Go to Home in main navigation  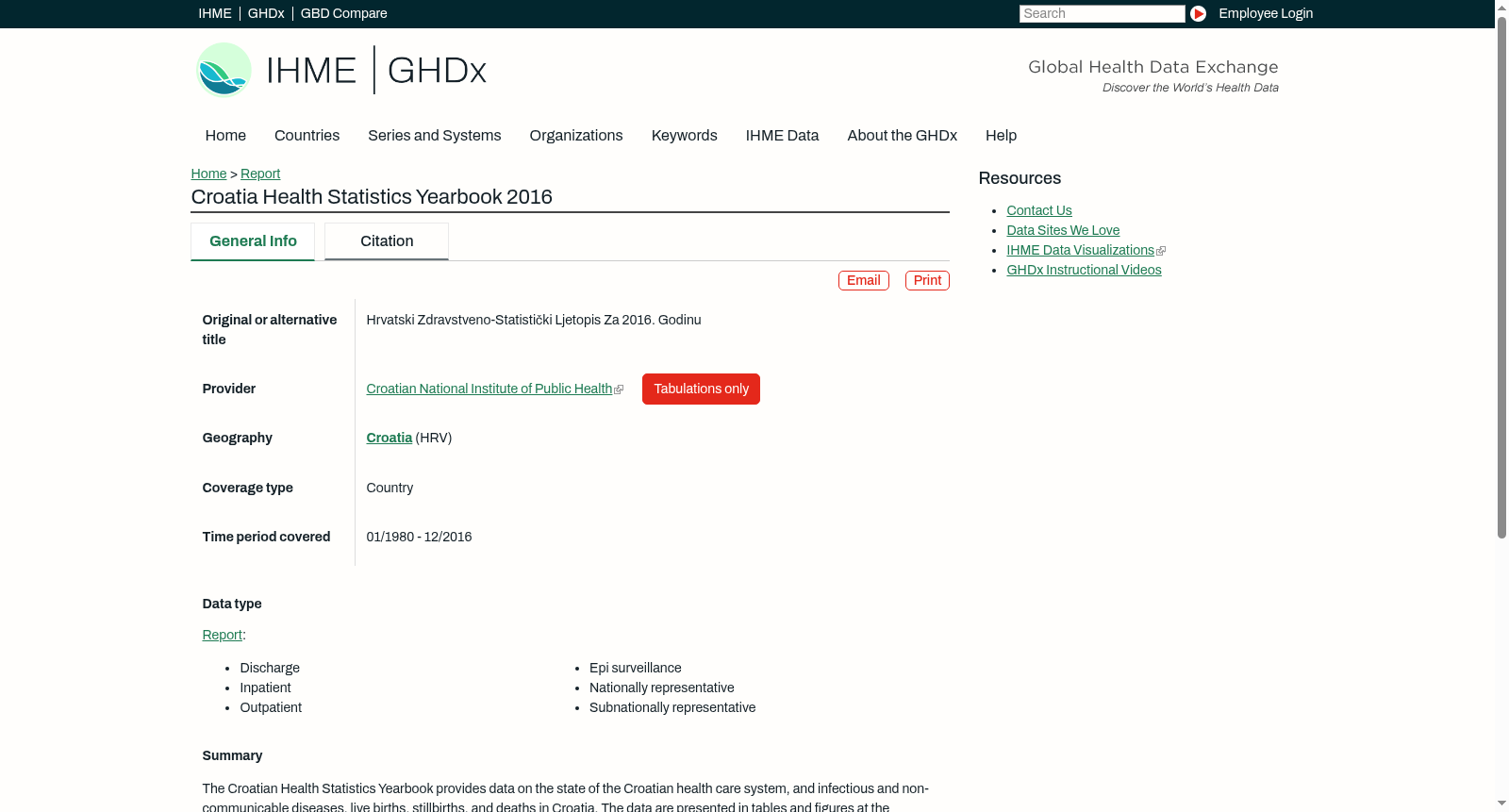click(x=225, y=135)
